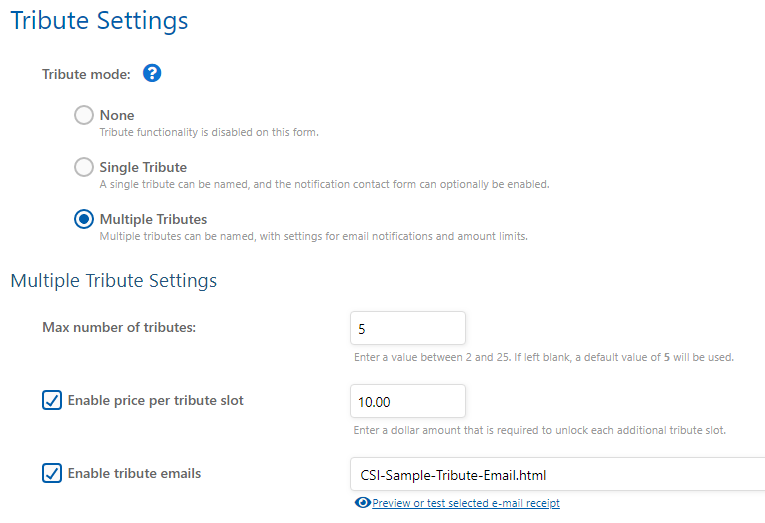Click the "Enable tribute emails" label text
Screen dimensions: 765x523
pos(134,473)
